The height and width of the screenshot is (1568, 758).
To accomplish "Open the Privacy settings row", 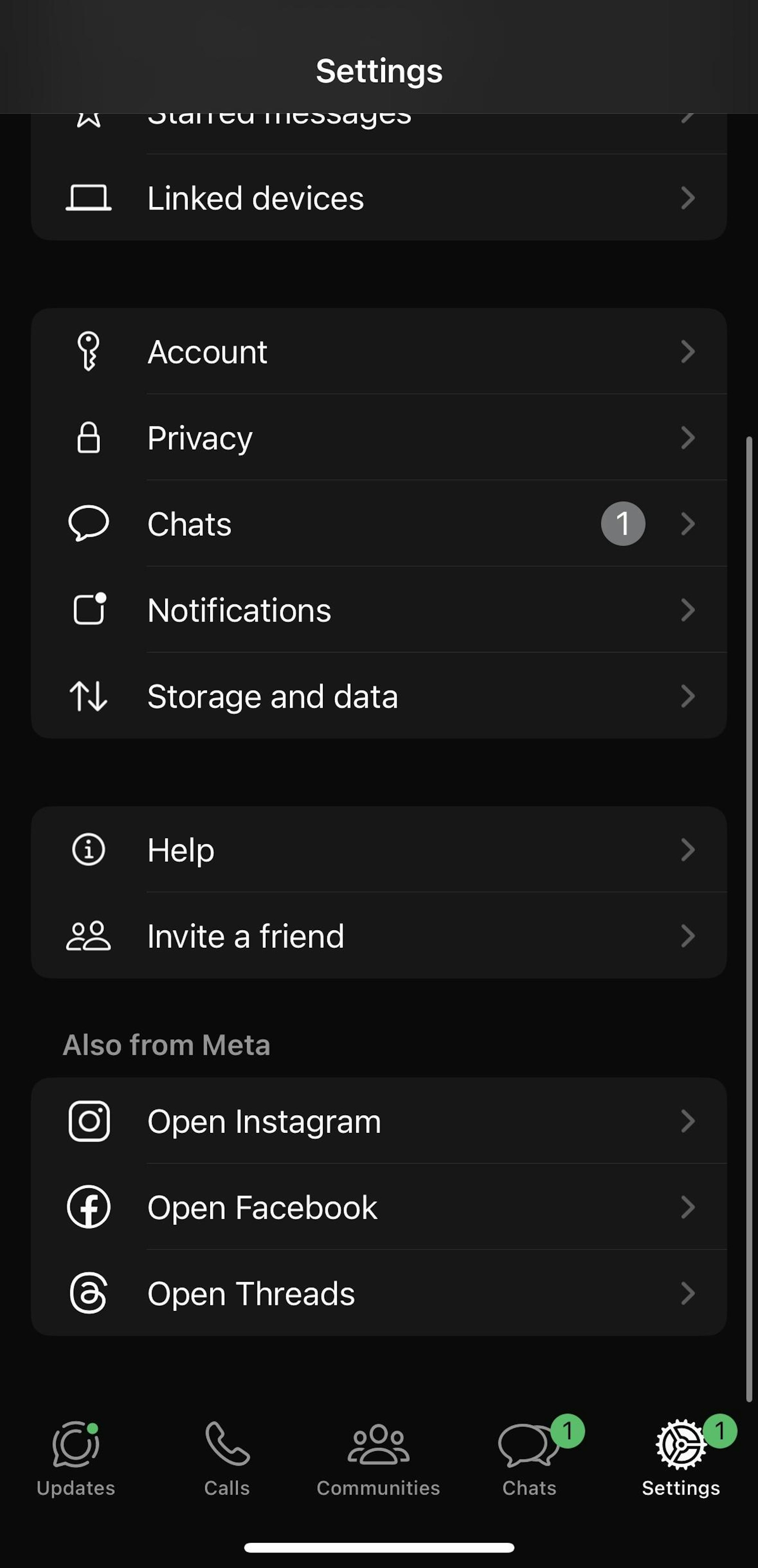I will point(377,438).
